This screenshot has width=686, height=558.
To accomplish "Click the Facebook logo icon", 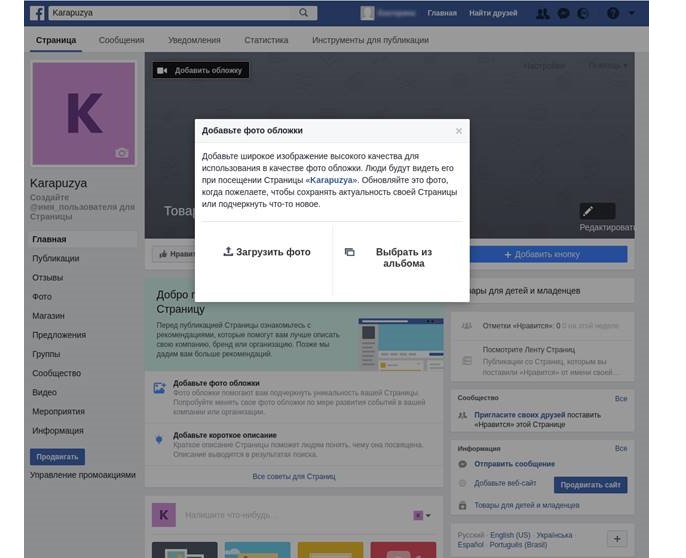I will 36,13.
